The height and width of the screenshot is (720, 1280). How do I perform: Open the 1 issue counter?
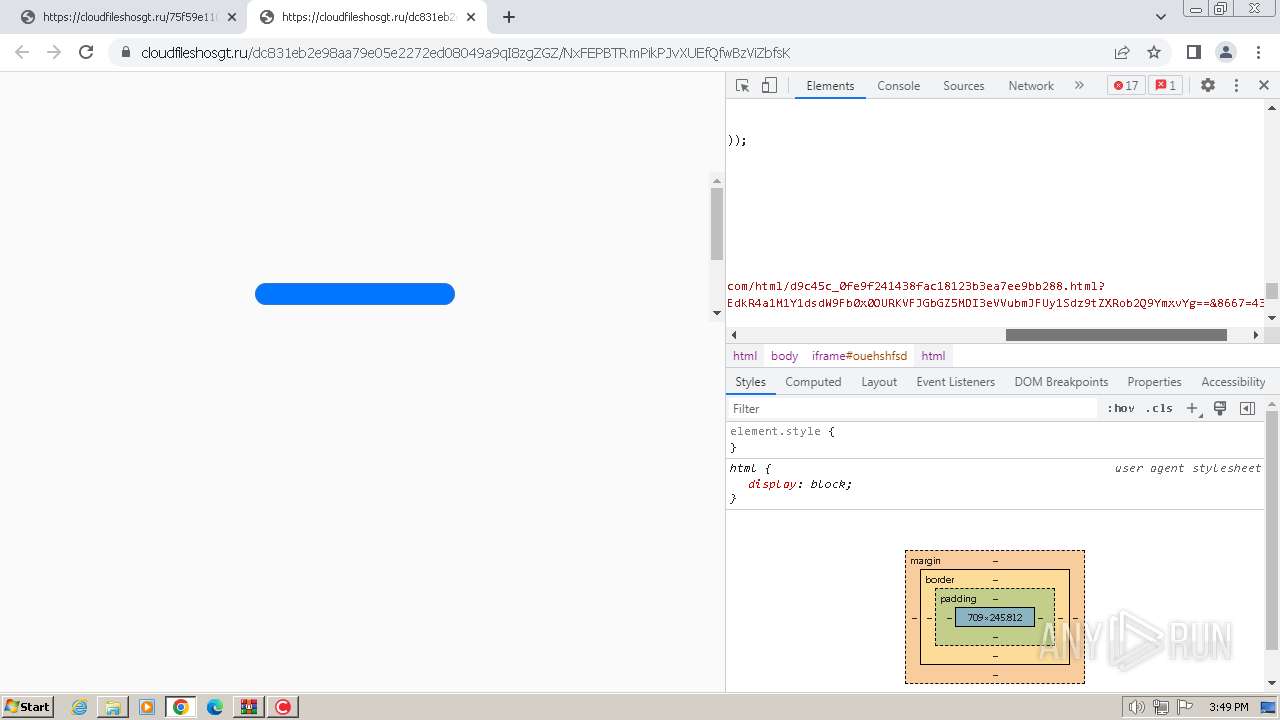(1165, 86)
